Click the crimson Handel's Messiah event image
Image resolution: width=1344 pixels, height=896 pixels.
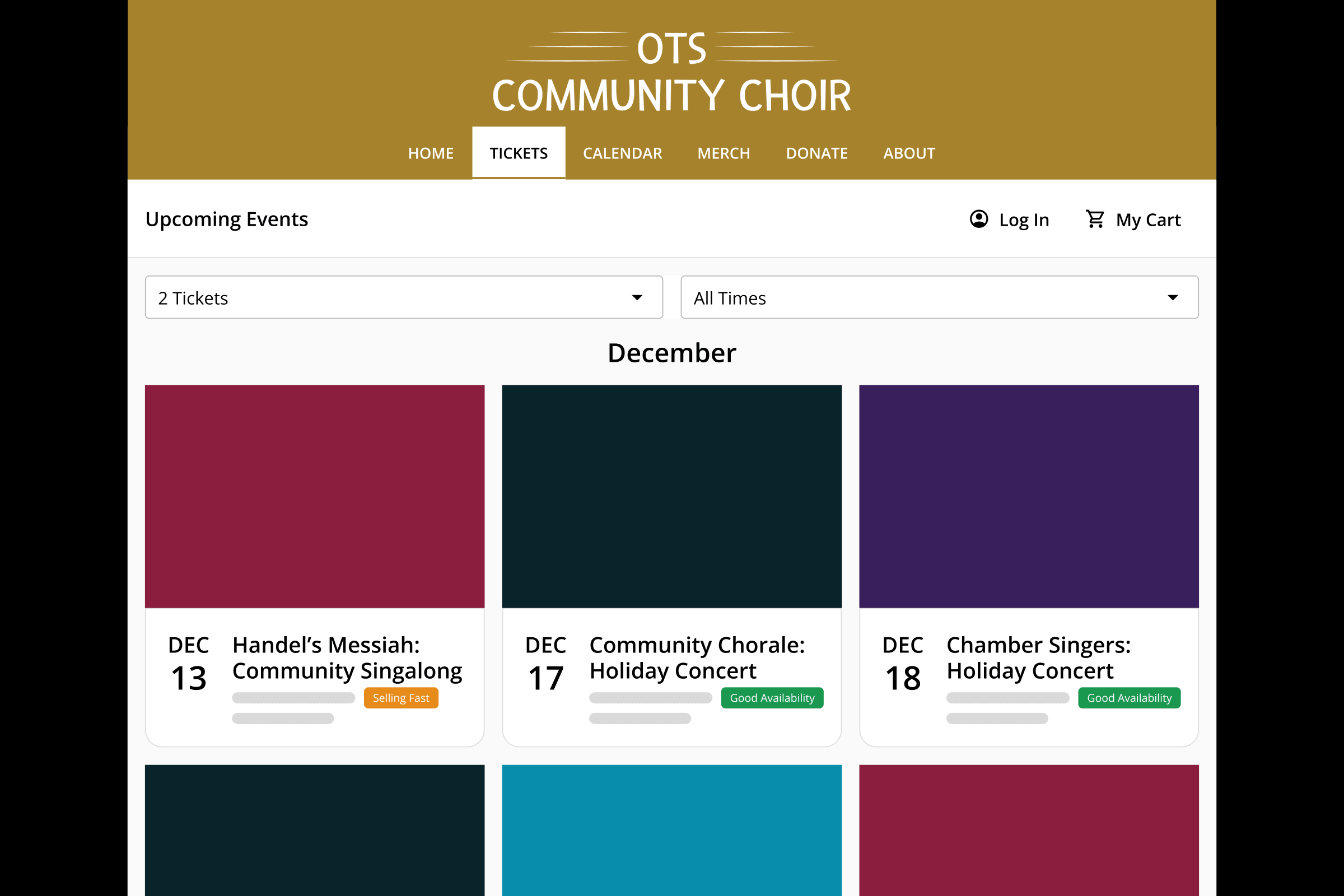pos(315,497)
